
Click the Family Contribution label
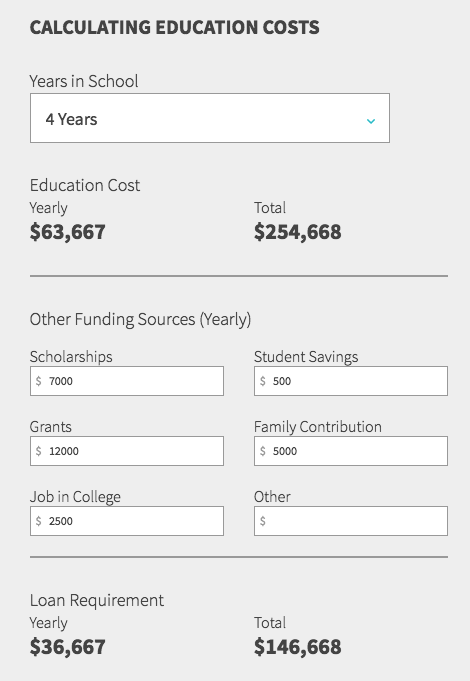[x=318, y=426]
